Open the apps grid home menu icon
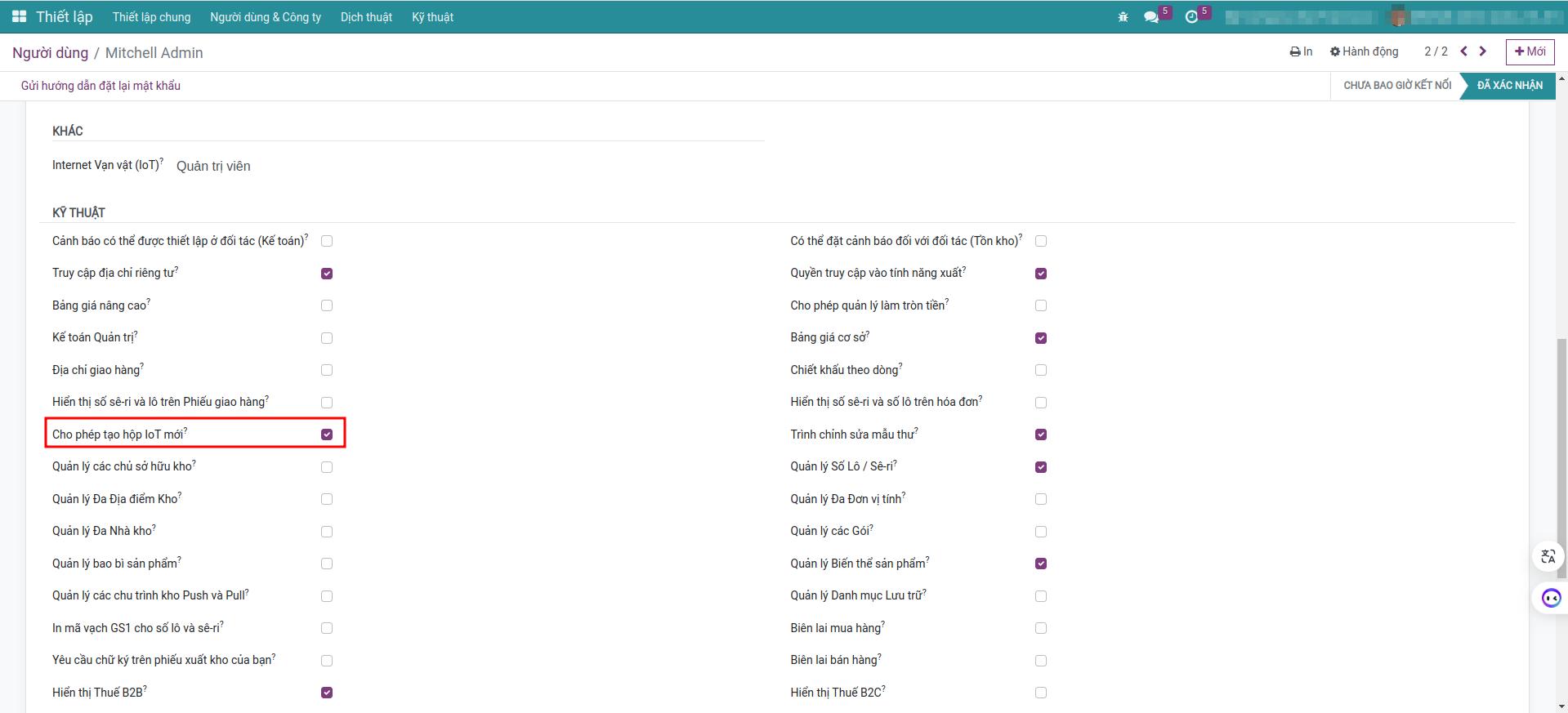 click(19, 16)
